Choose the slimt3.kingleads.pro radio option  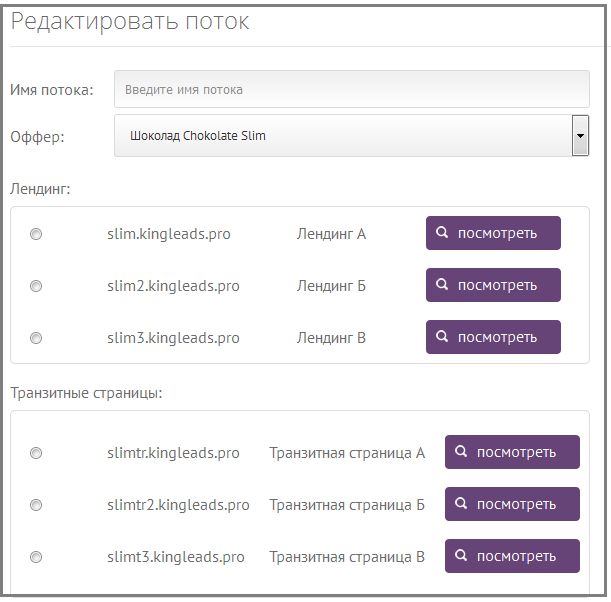click(x=36, y=557)
